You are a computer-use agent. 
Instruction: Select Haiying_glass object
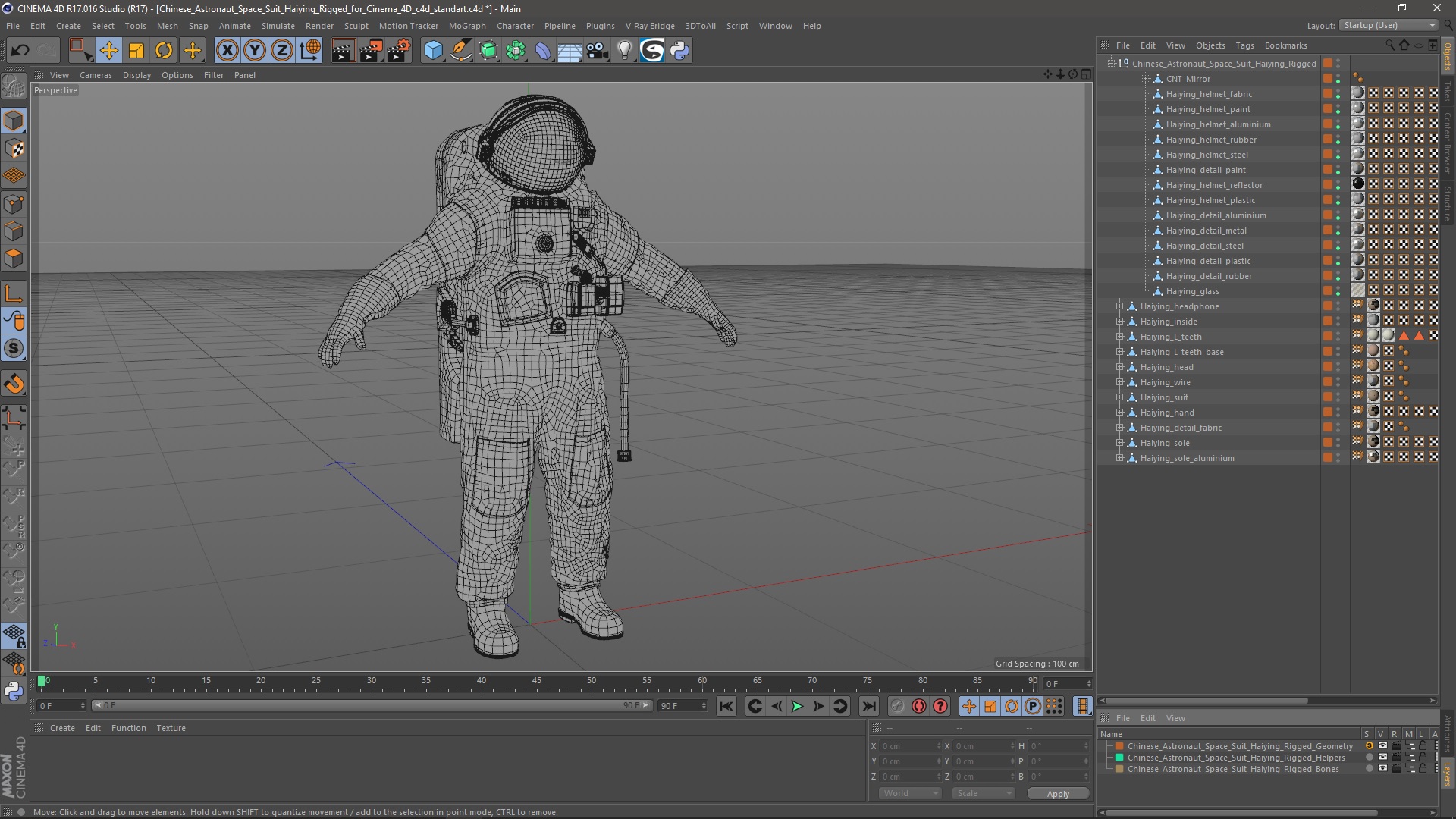click(1192, 291)
